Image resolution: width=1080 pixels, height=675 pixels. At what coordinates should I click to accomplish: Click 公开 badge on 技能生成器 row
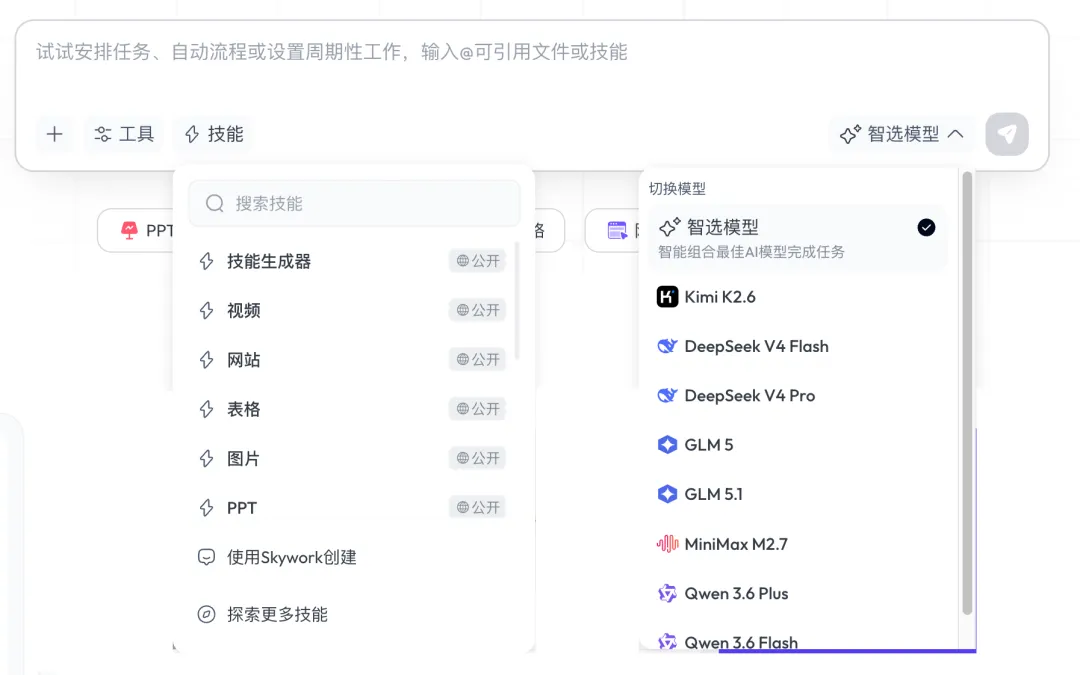click(x=478, y=261)
